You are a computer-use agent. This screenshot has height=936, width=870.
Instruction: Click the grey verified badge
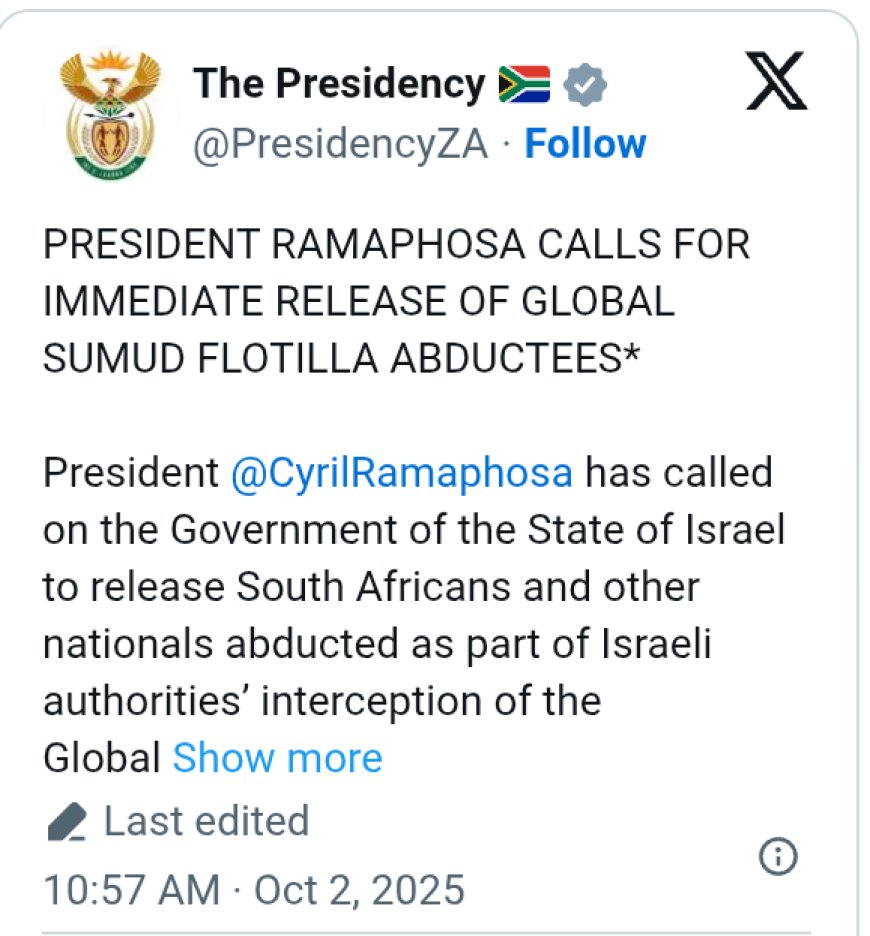pos(585,86)
